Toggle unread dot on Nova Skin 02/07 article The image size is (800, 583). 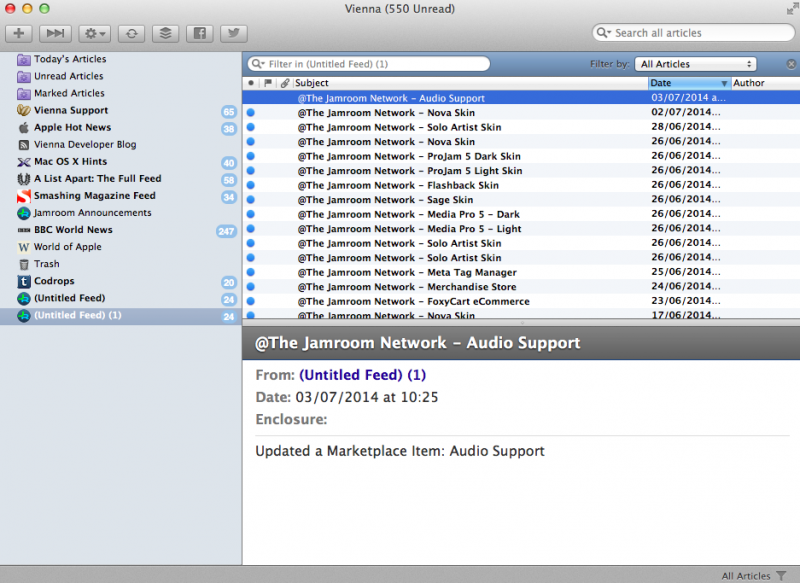[250, 113]
